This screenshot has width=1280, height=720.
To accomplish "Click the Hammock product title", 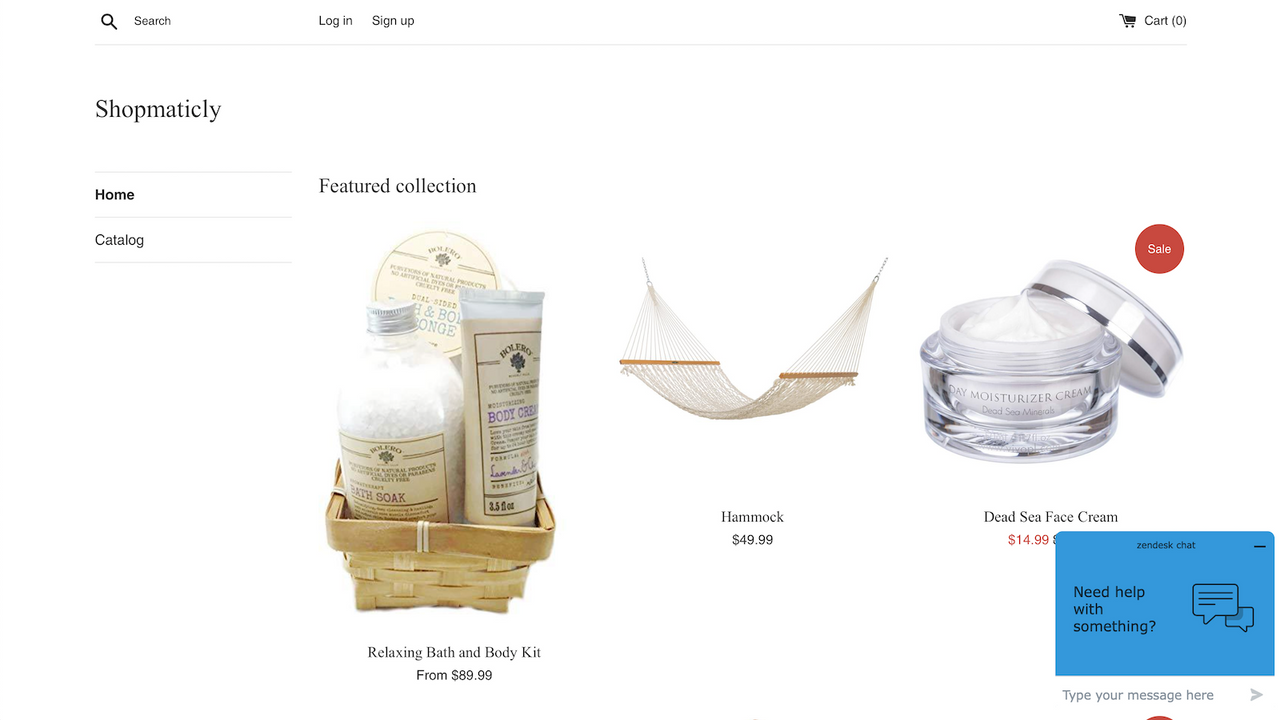I will [752, 517].
